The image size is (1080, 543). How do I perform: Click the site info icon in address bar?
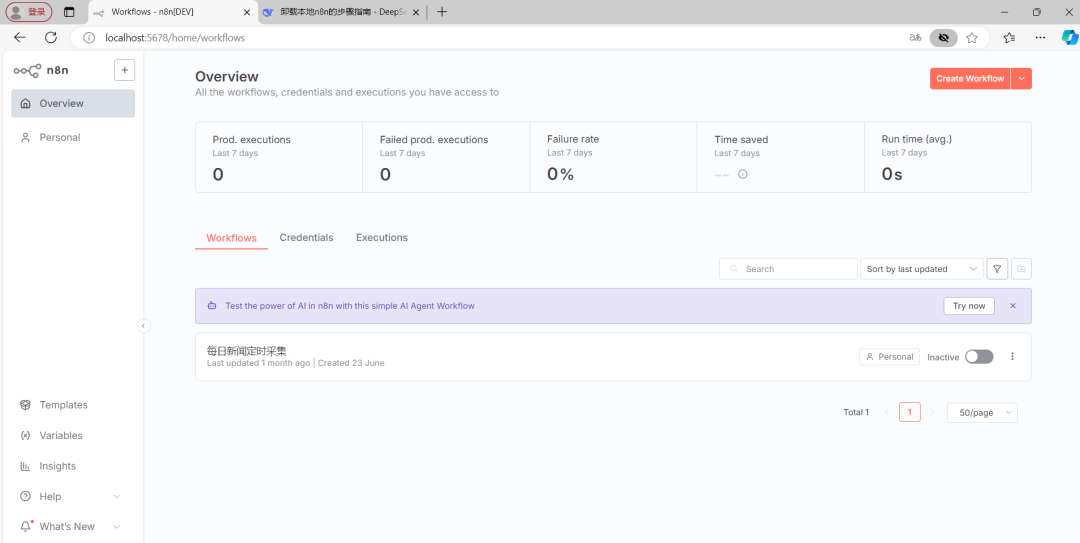[89, 38]
